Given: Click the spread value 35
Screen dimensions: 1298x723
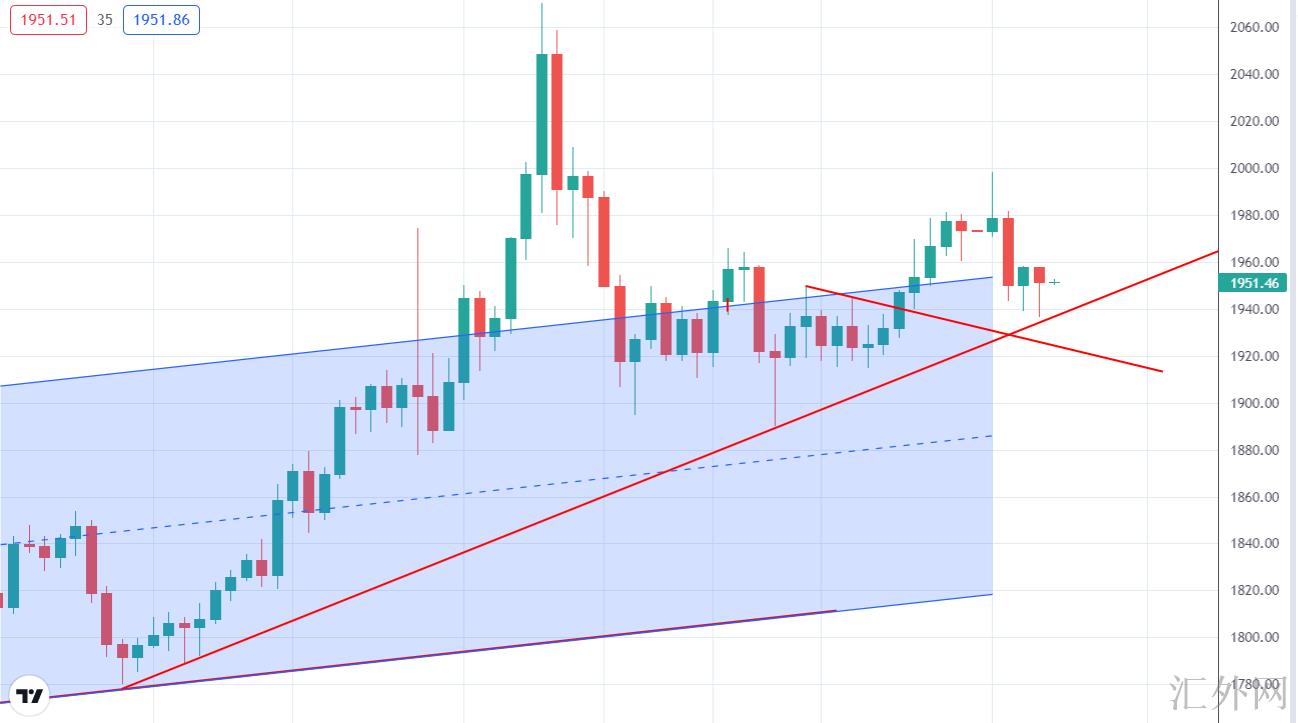Looking at the screenshot, I should tap(105, 20).
